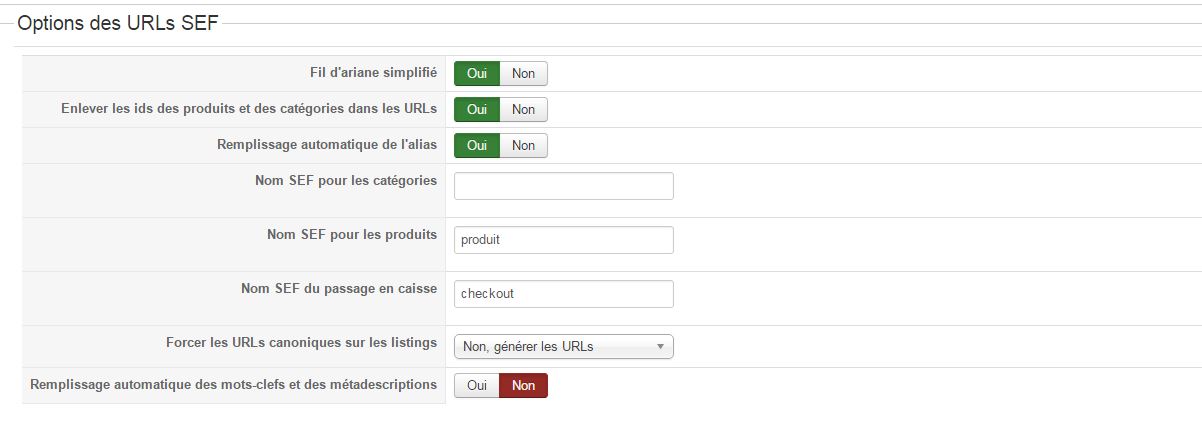Click 'Nom SEF du passage en caisse' label
1202x447 pixels.
pos(339,289)
